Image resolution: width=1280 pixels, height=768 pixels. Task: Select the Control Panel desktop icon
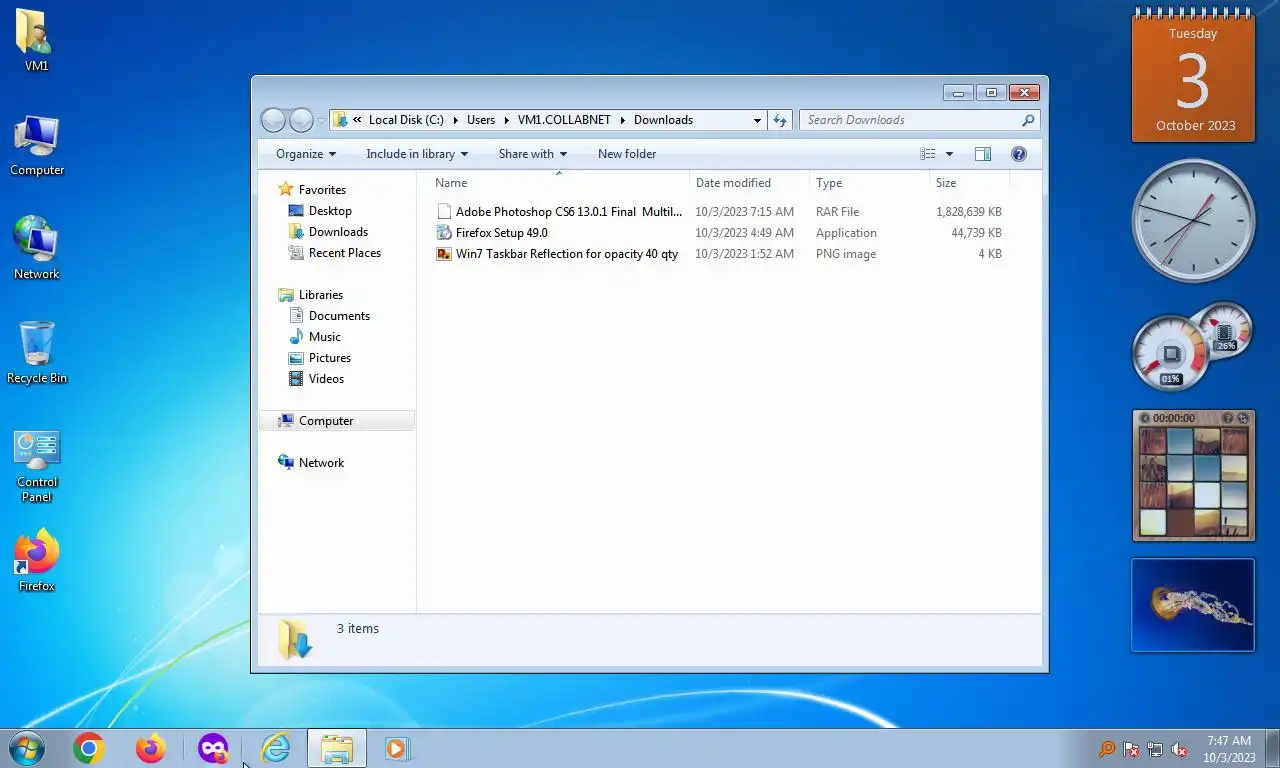pyautogui.click(x=37, y=466)
